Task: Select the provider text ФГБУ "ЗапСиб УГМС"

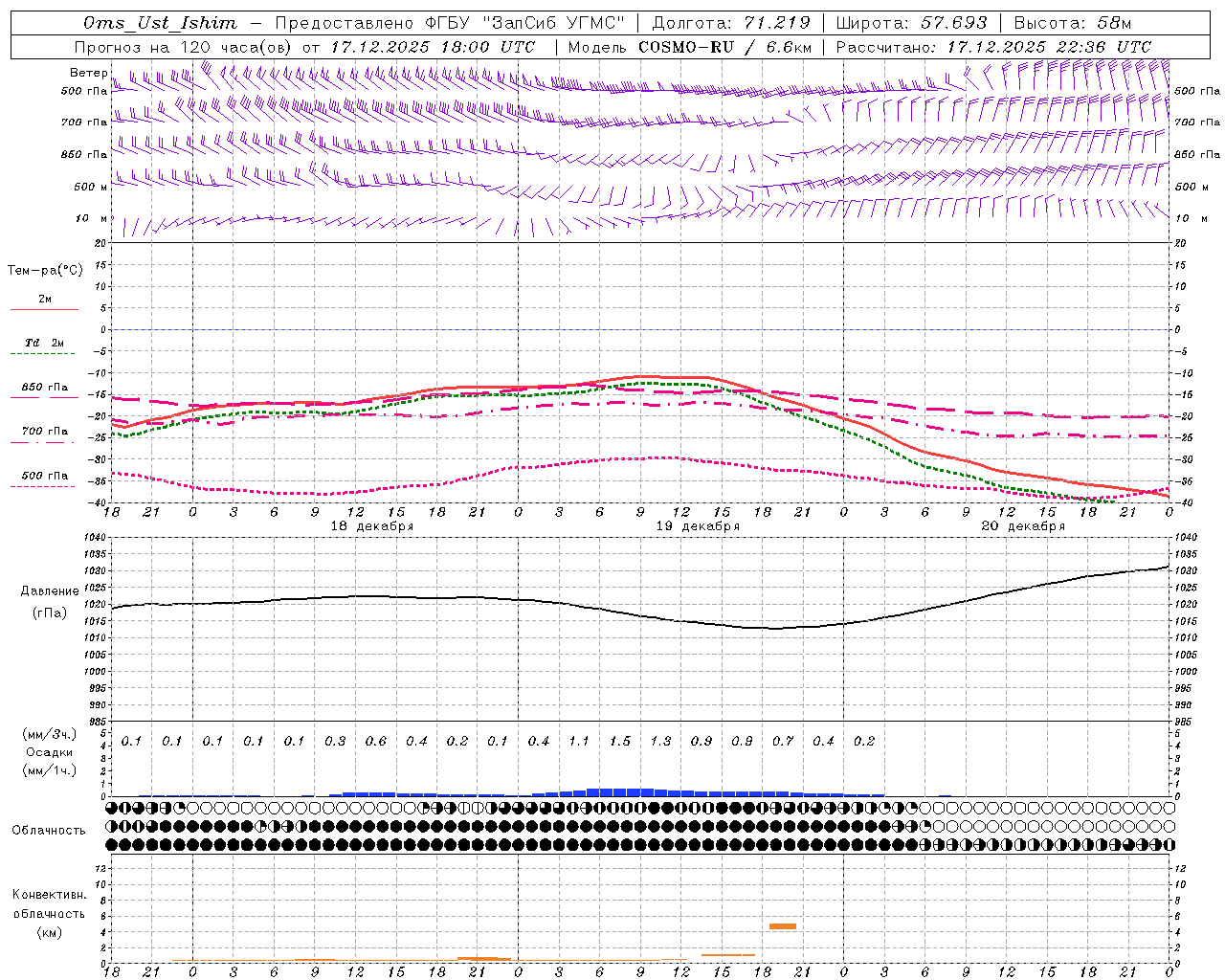Action: click(524, 23)
